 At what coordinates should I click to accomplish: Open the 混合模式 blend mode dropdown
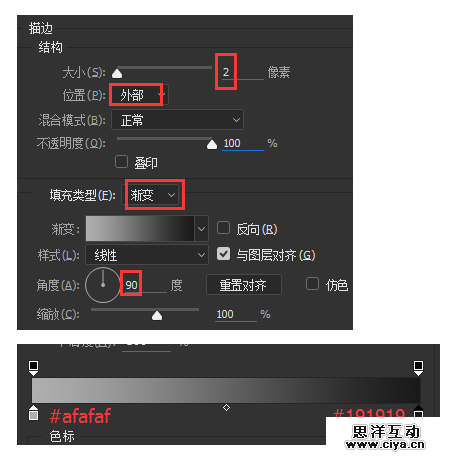177,120
